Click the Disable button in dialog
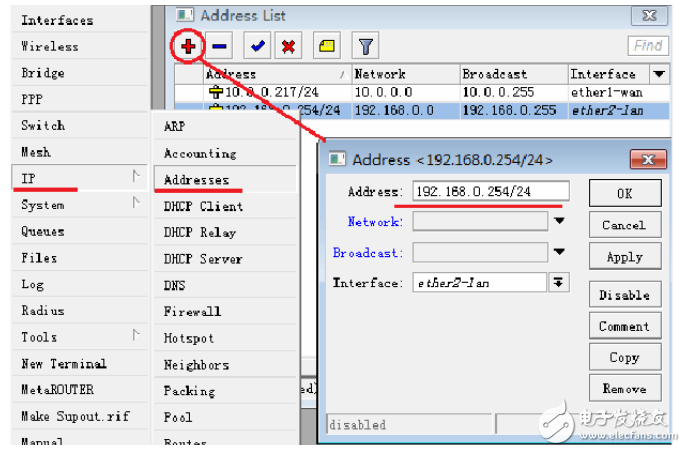This screenshot has height=452, width=686. [624, 295]
